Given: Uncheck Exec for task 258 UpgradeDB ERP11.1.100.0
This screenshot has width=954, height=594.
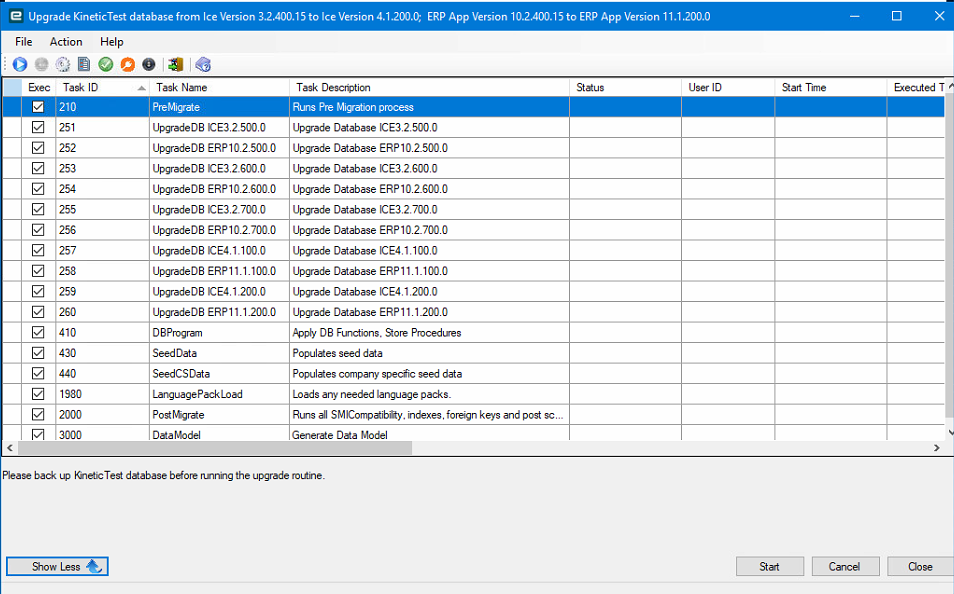Looking at the screenshot, I should click(x=38, y=271).
